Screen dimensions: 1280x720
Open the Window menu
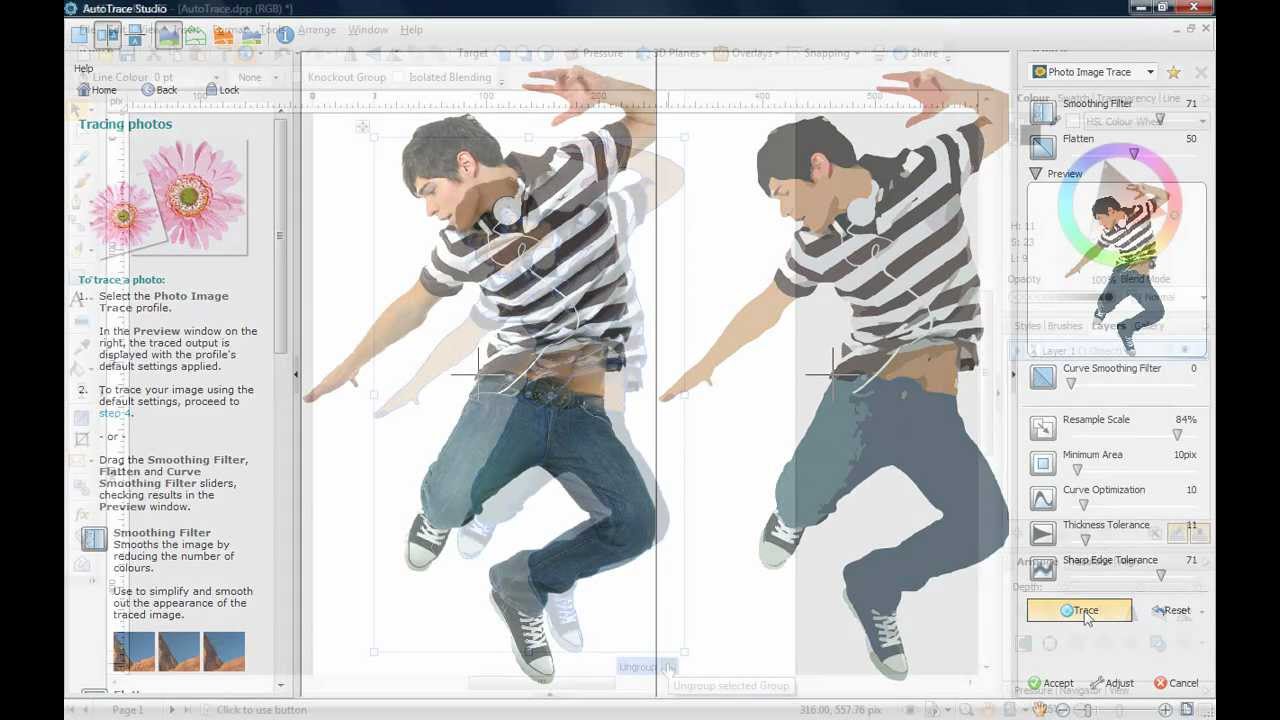coord(368,30)
